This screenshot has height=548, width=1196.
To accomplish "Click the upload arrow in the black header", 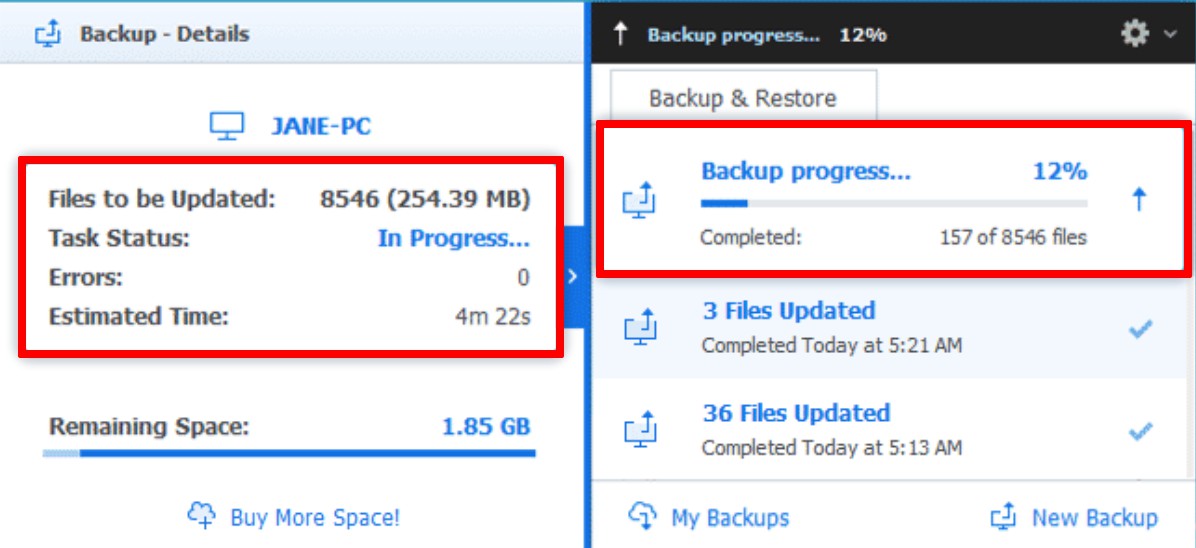I will 620,35.
